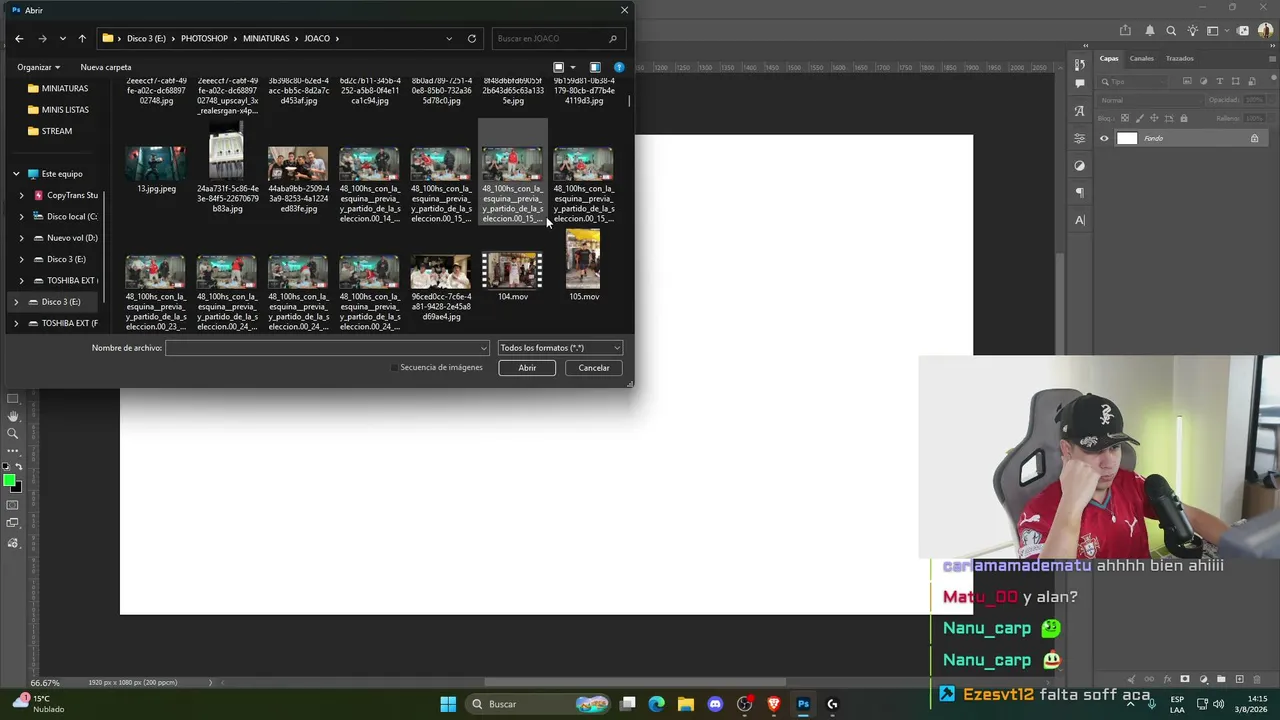
Task: Toggle the preview pane in the Abrir dialog
Action: [594, 67]
